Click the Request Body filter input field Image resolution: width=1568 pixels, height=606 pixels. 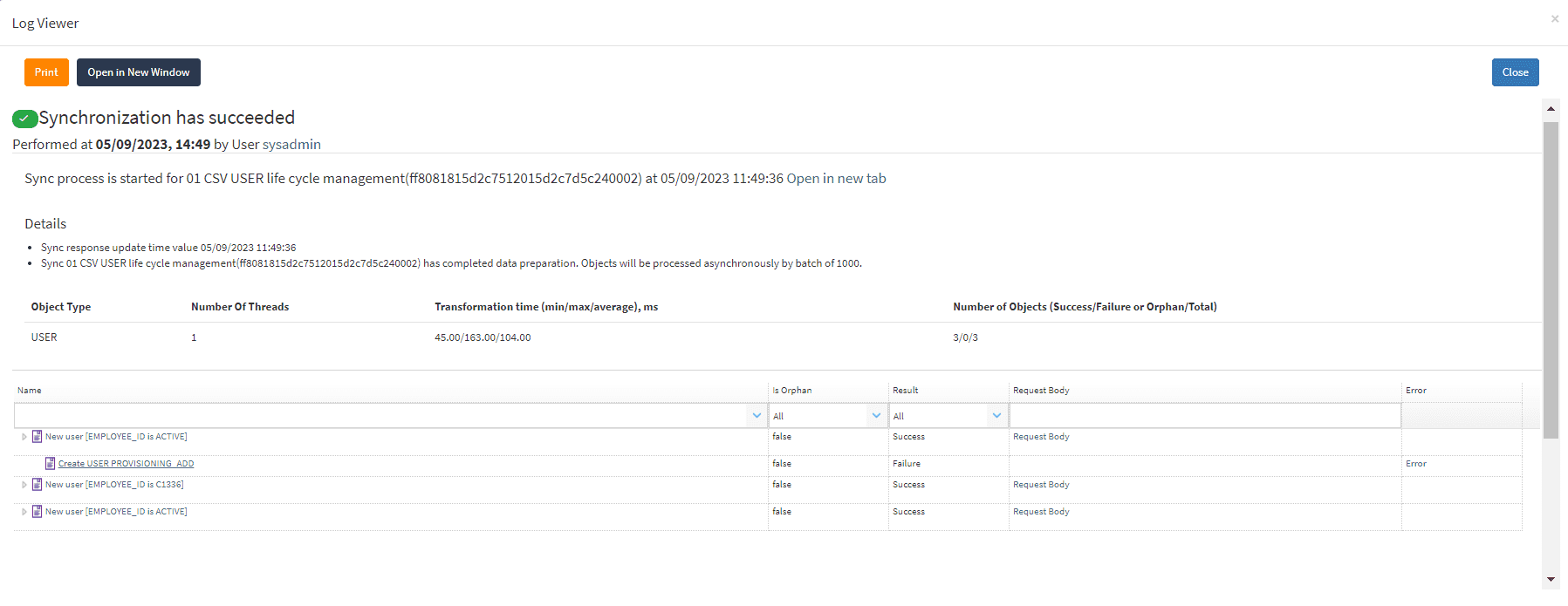1204,416
